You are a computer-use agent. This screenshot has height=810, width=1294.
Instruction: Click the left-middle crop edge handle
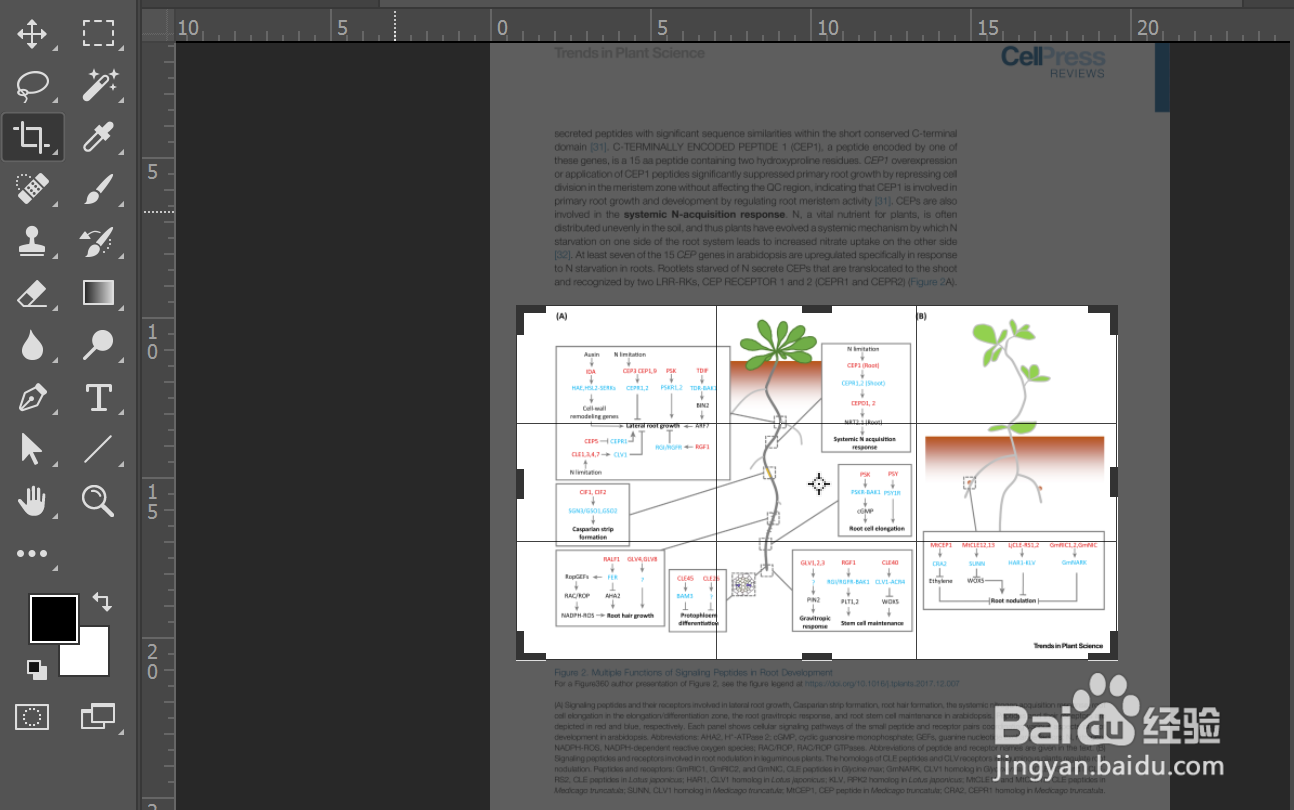(x=519, y=483)
